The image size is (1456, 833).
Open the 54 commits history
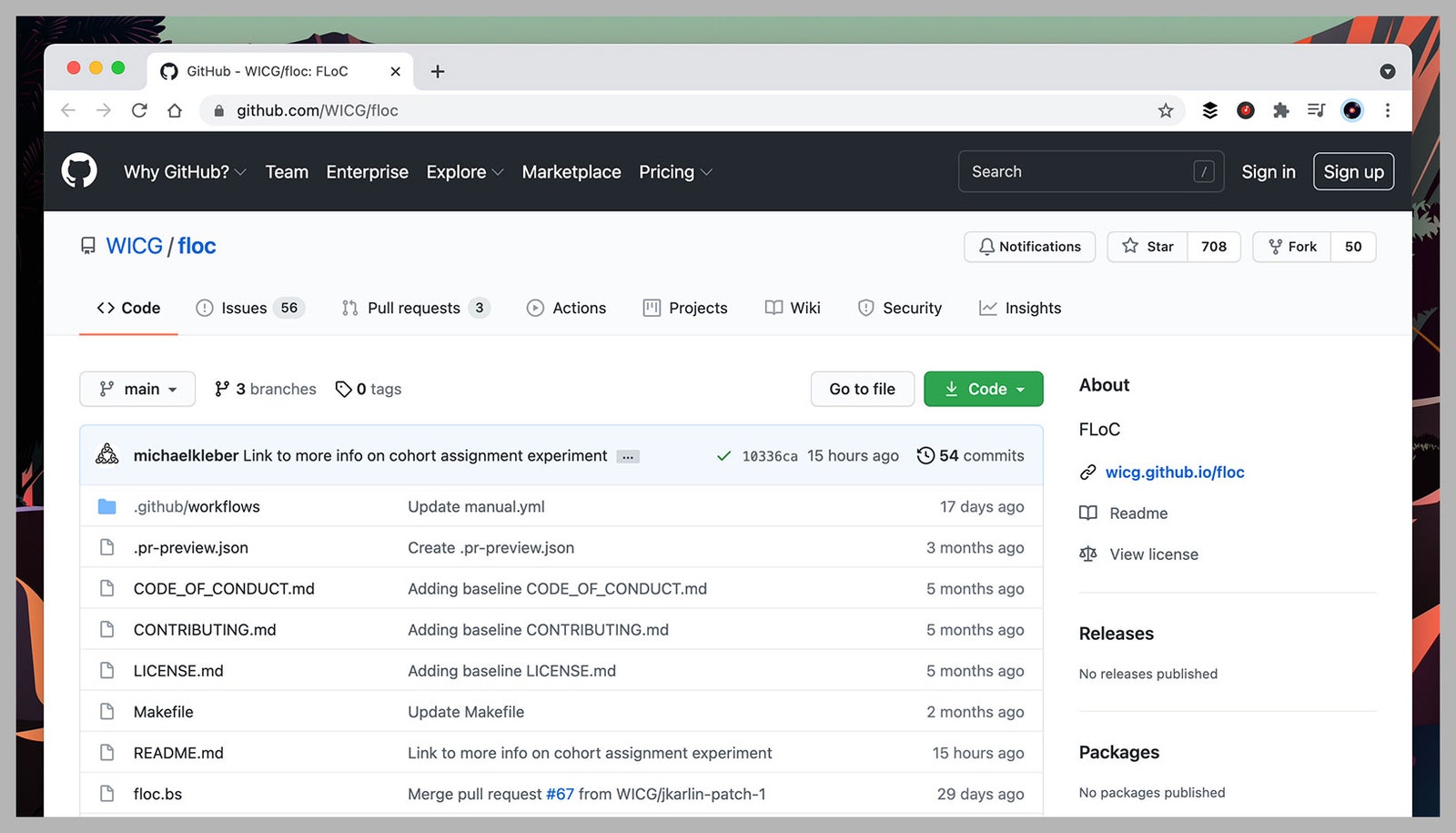(x=970, y=455)
